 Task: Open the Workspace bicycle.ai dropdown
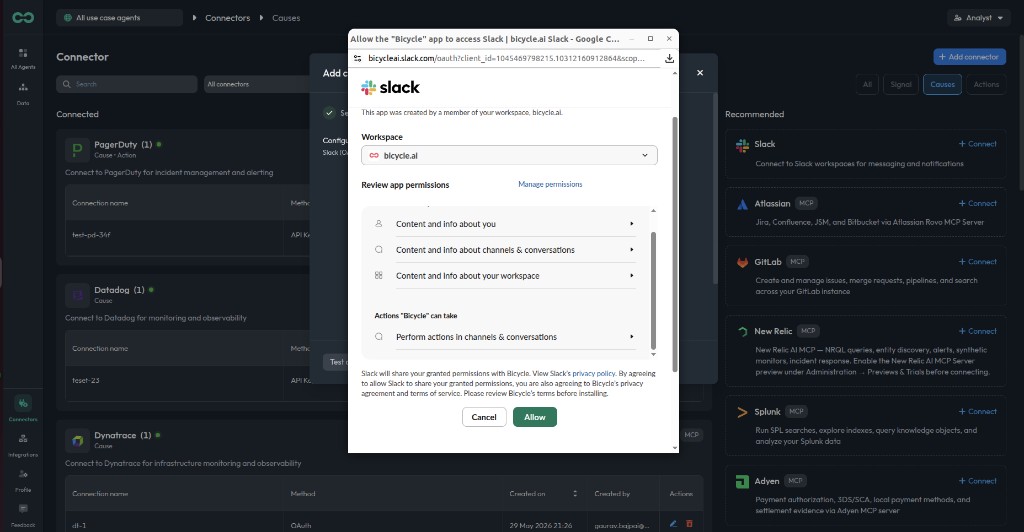(x=509, y=155)
